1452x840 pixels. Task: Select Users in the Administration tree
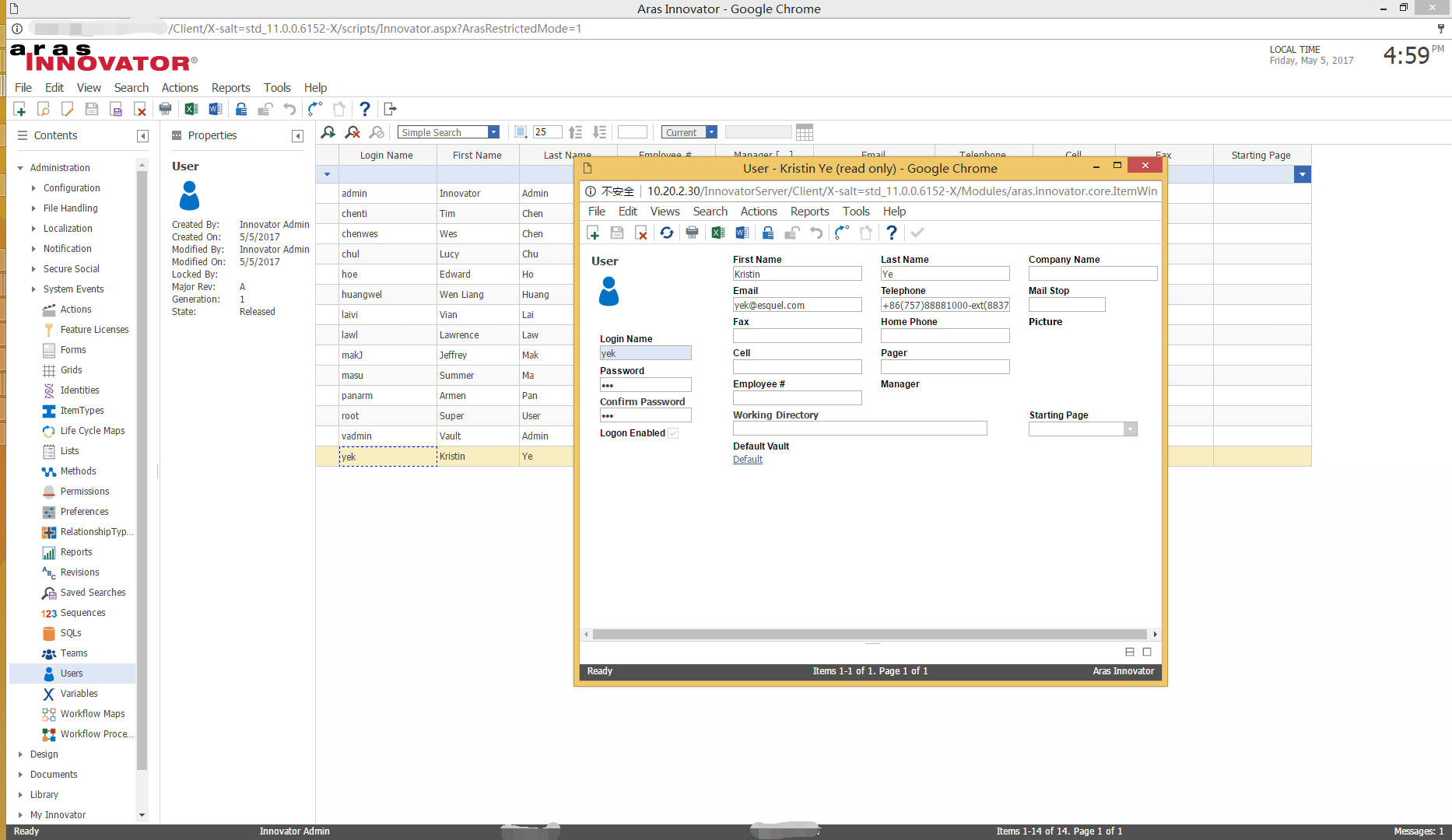[72, 674]
